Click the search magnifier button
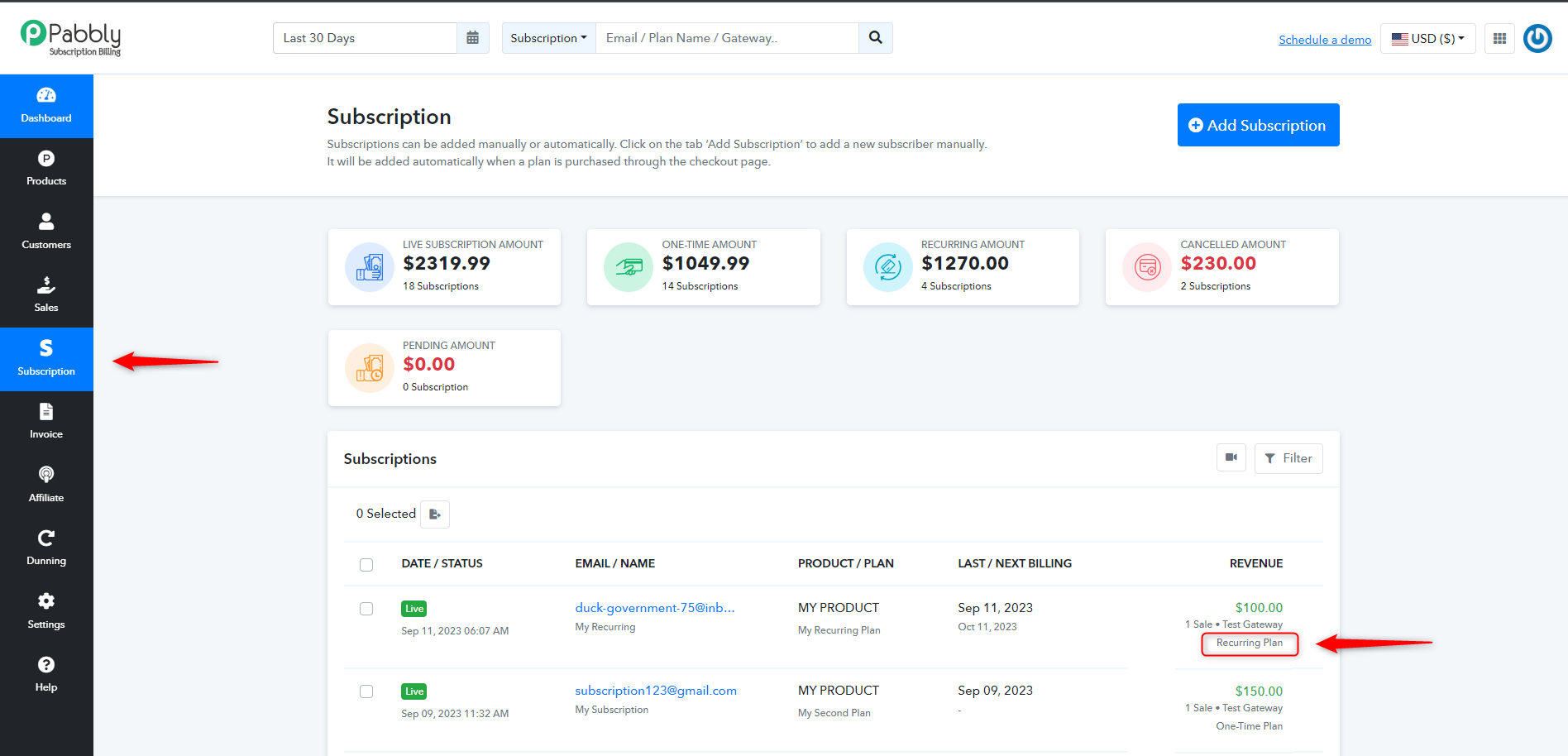 click(875, 38)
